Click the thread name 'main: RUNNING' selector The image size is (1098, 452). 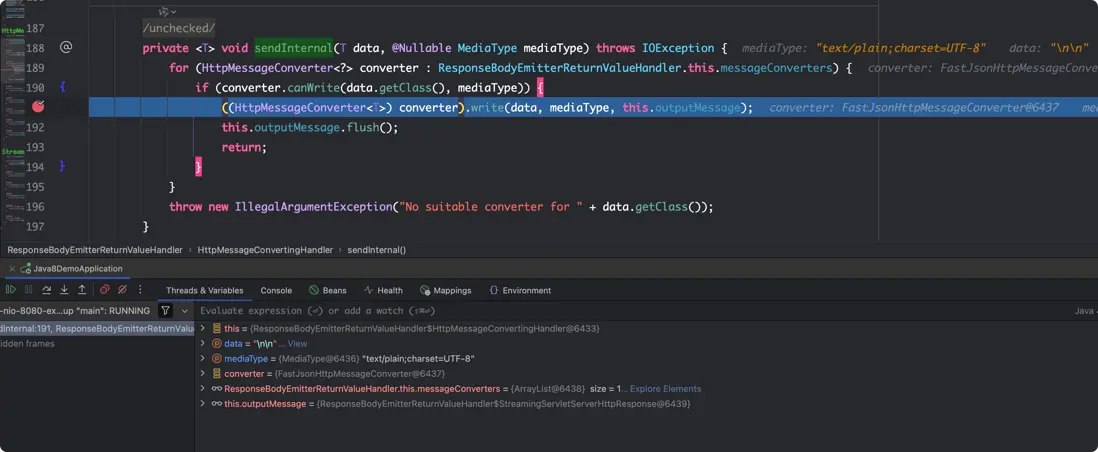click(75, 310)
